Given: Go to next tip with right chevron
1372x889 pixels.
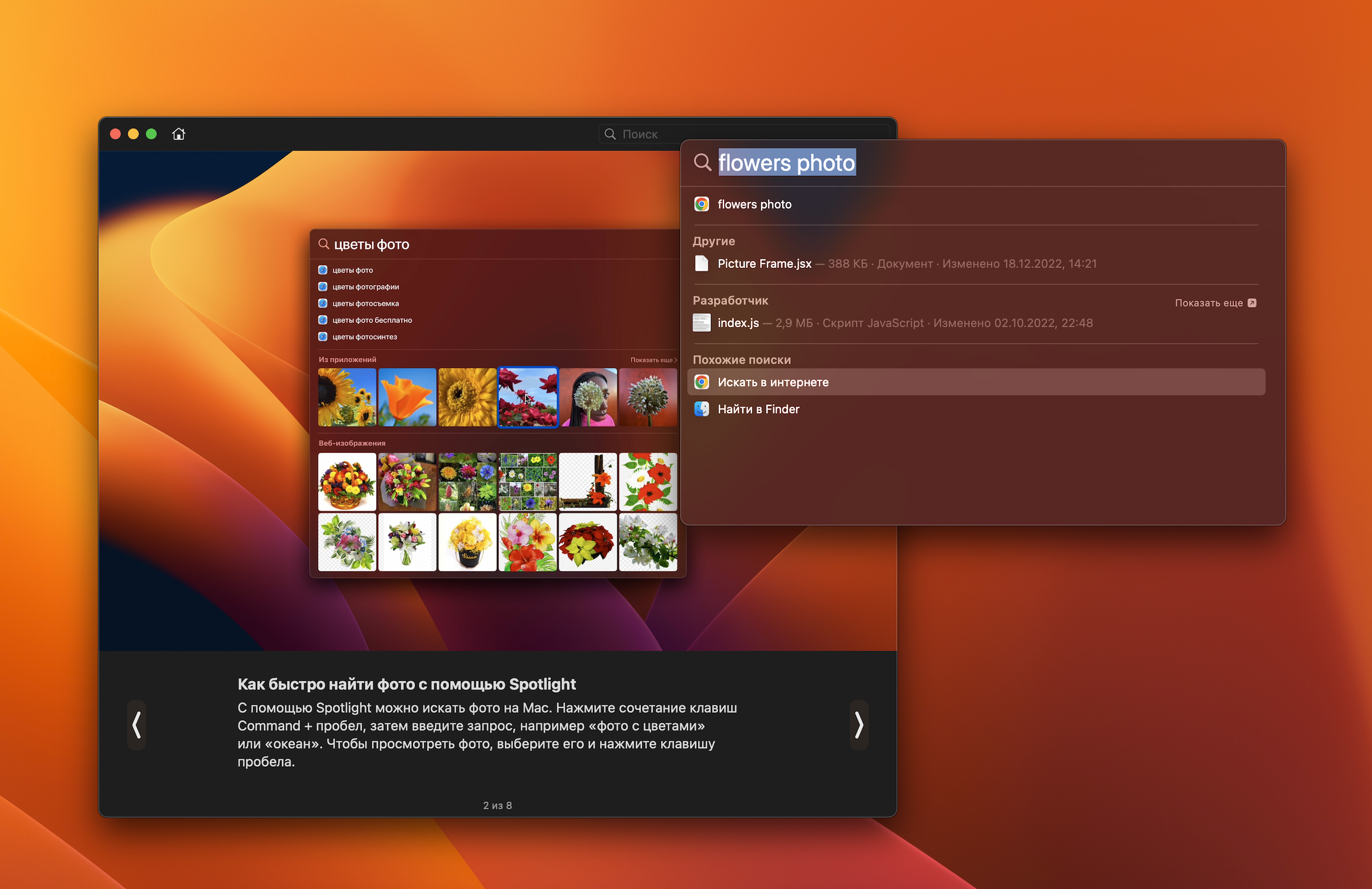Looking at the screenshot, I should point(858,725).
